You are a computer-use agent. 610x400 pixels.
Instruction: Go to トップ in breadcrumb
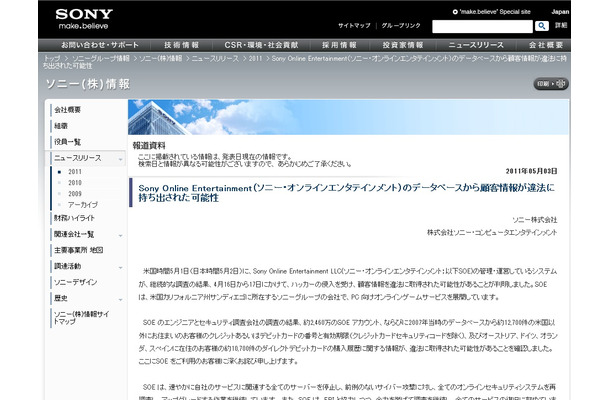click(x=52, y=58)
